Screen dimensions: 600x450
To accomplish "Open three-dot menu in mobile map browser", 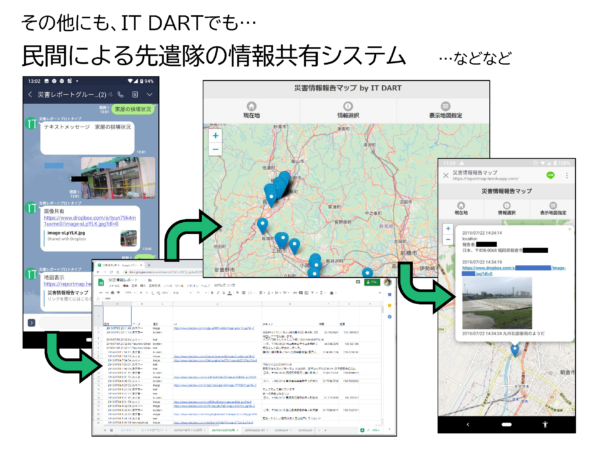I will [567, 174].
